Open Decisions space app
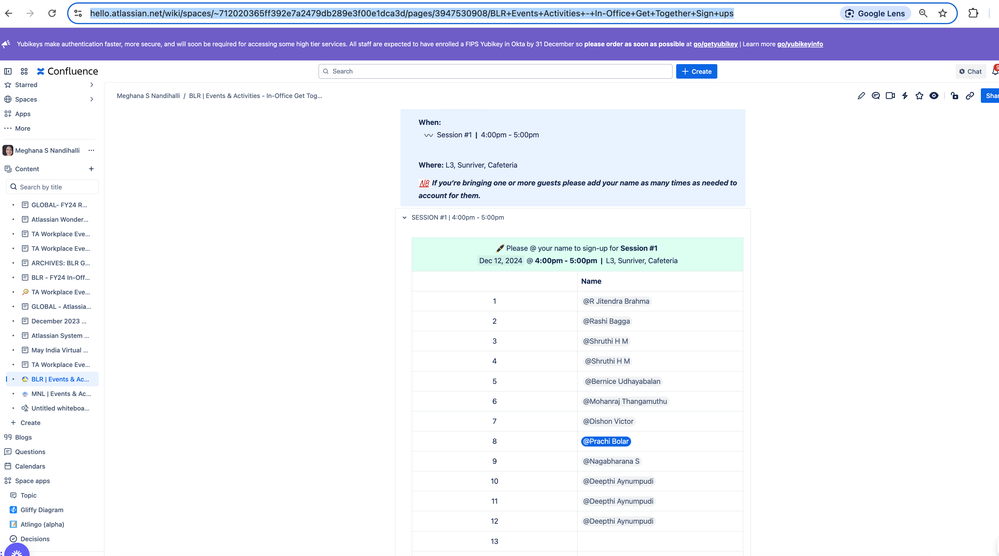The height and width of the screenshot is (556, 999). click(34, 539)
